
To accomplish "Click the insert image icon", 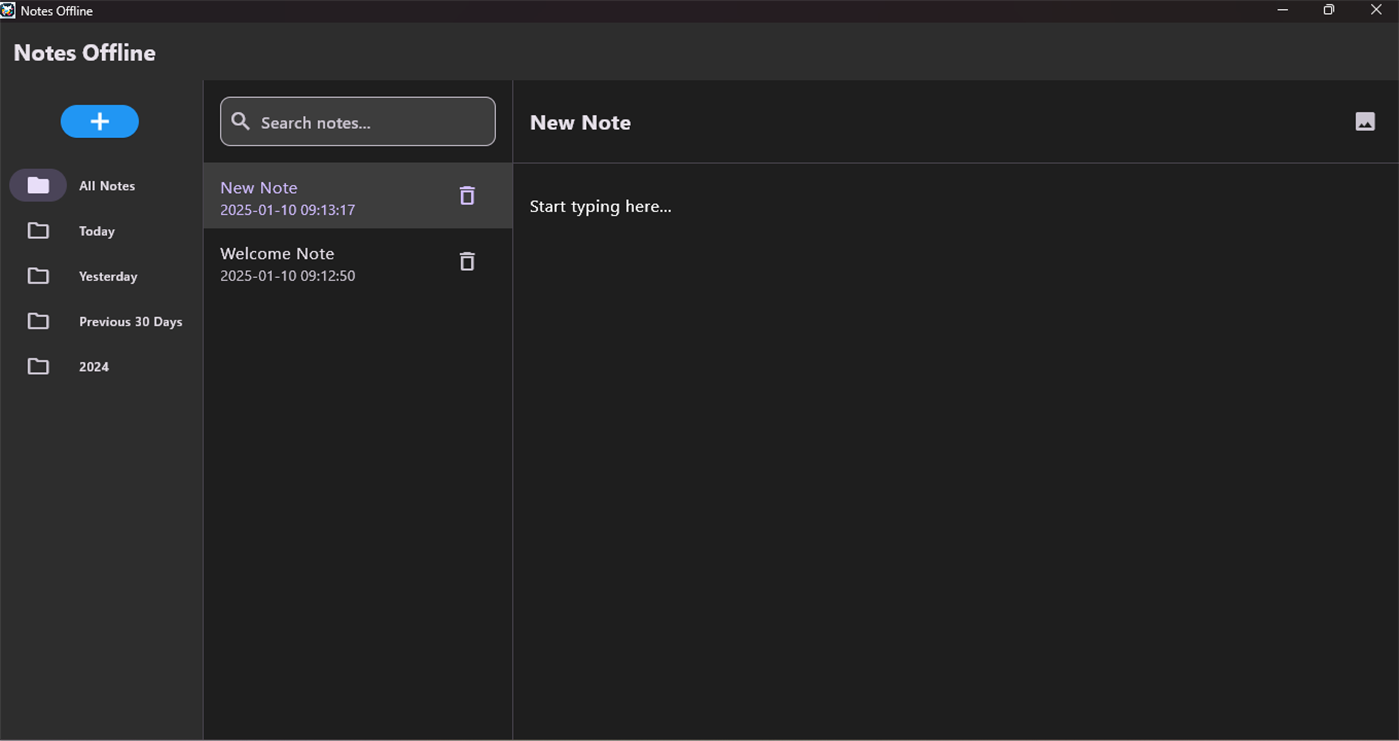I will [x=1365, y=122].
